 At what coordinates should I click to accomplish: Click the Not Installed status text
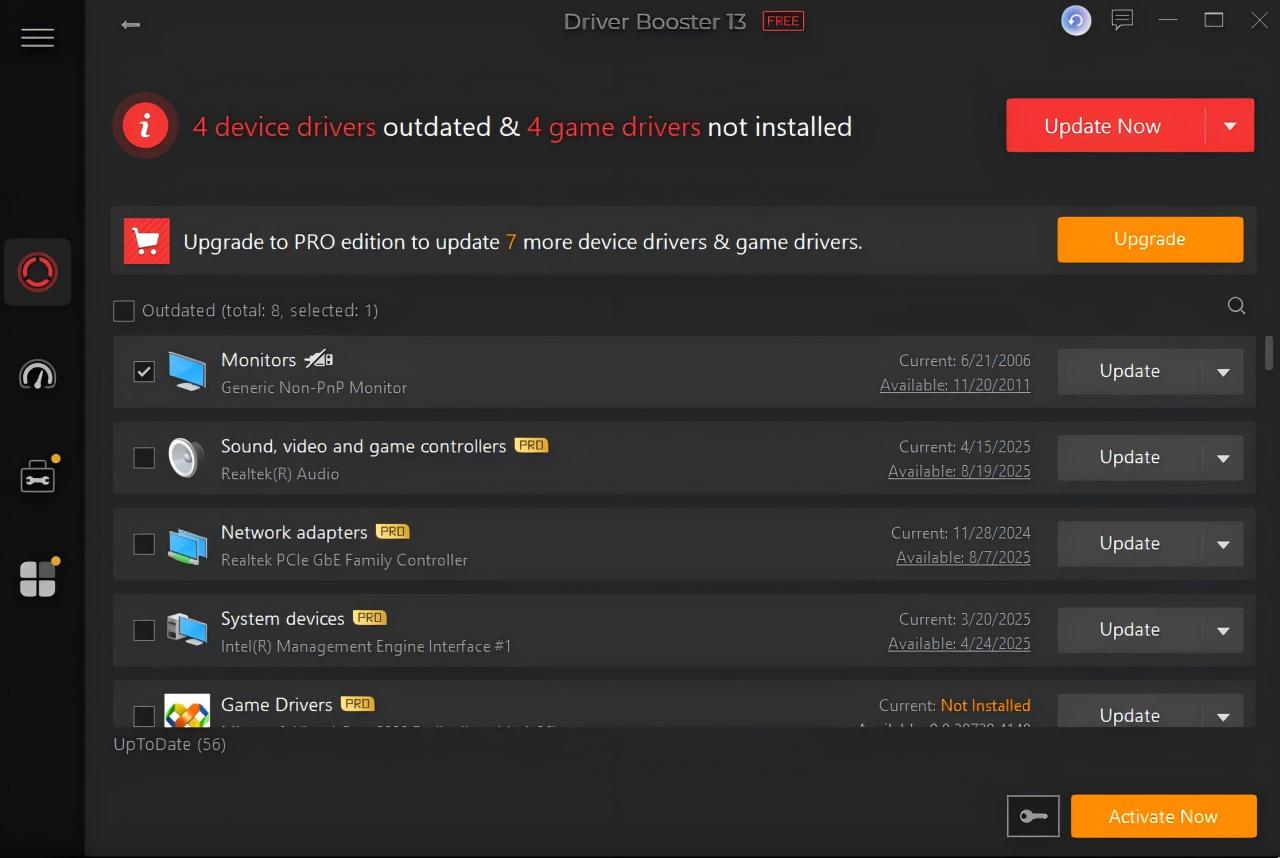click(985, 705)
